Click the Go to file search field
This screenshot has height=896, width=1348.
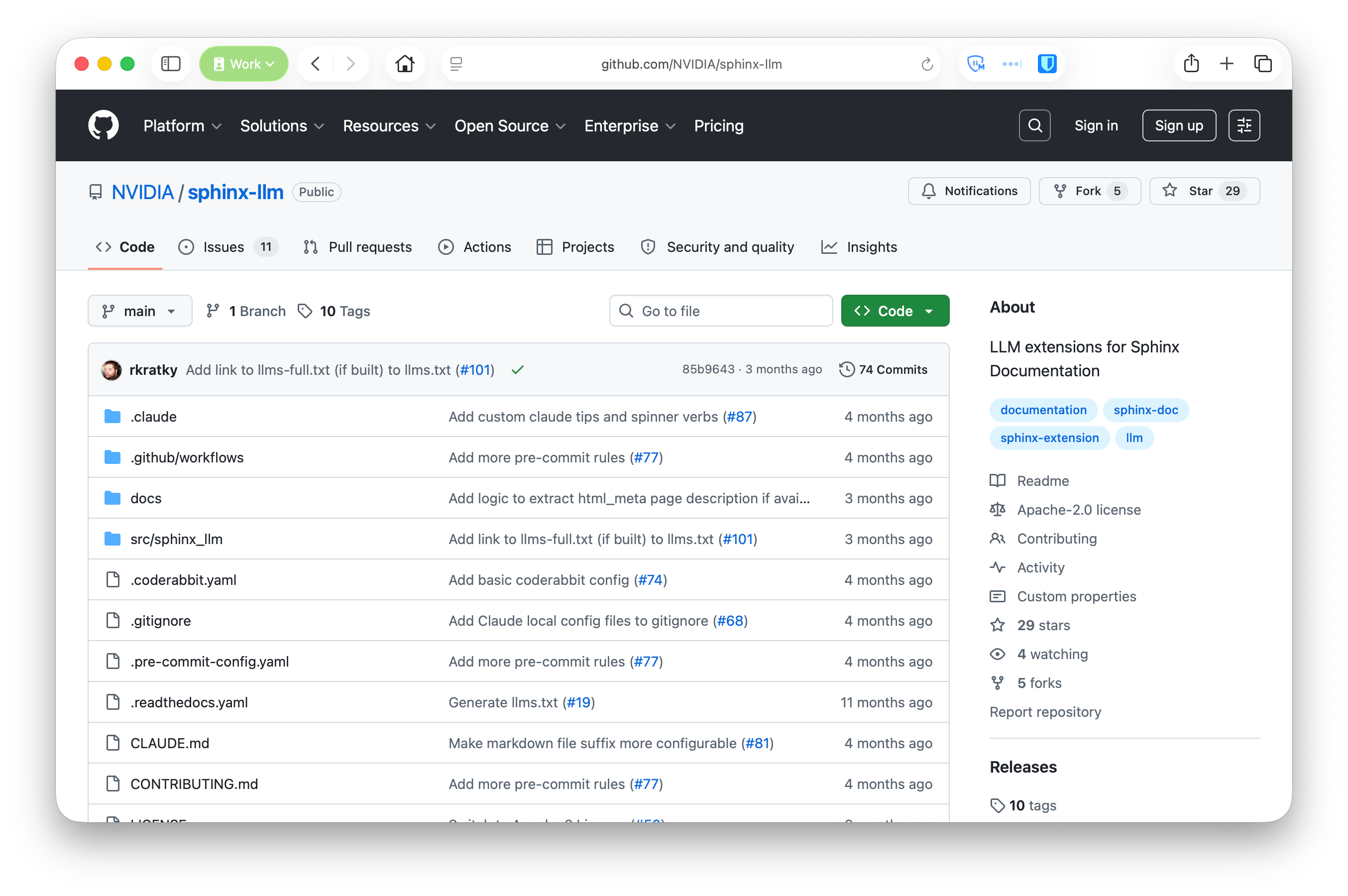pyautogui.click(x=721, y=311)
